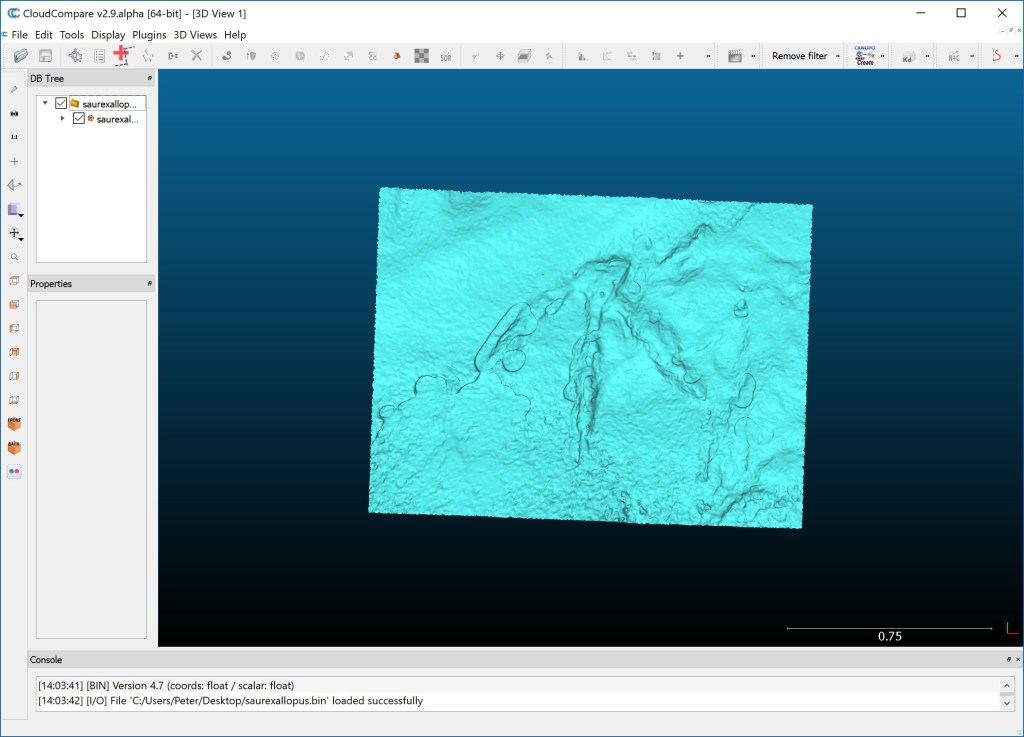Open the Kd-tree plugin tool

click(x=908, y=55)
